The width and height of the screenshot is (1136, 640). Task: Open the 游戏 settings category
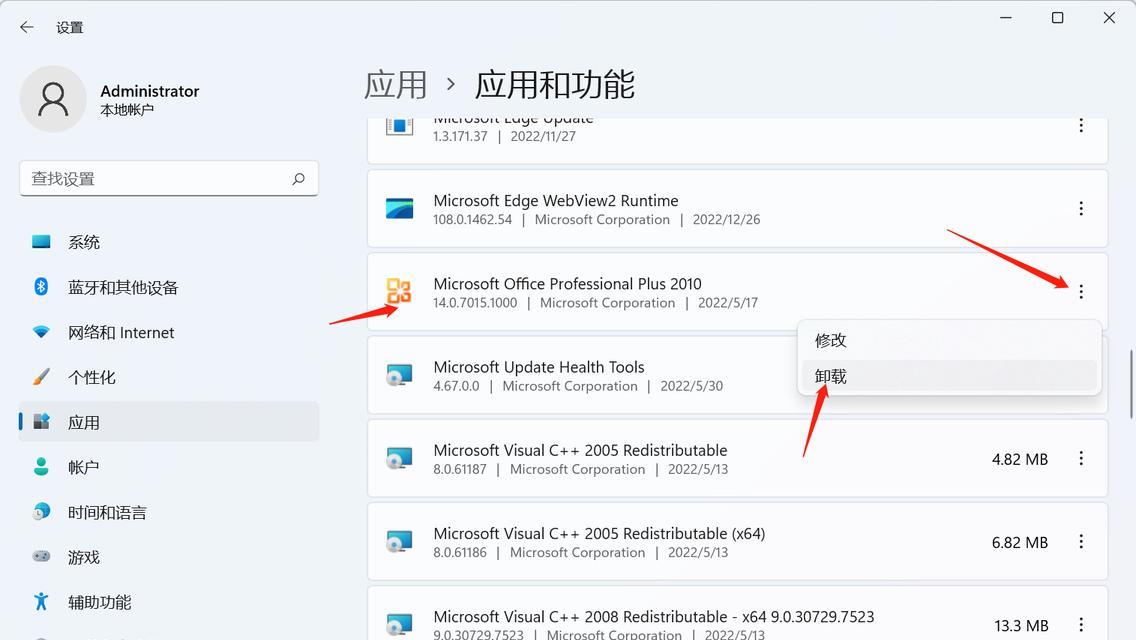click(169, 557)
